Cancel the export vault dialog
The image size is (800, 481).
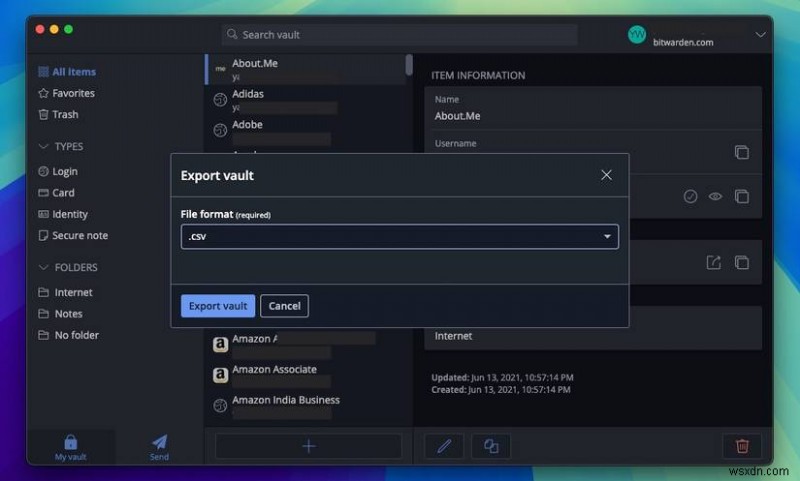284,306
